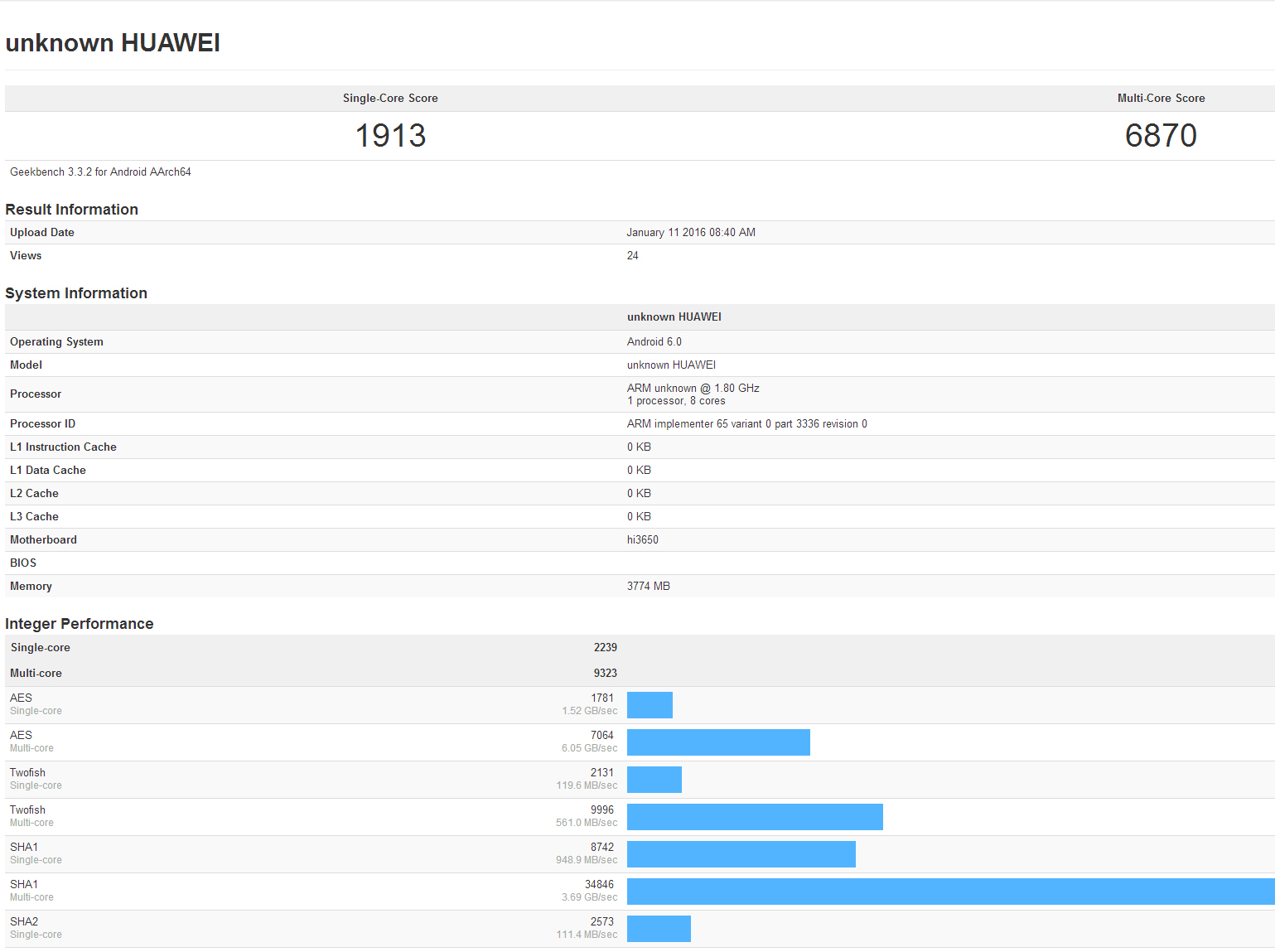Image resolution: width=1275 pixels, height=952 pixels.
Task: Click the 'unknown HUAWEI' System Information column header
Action: click(674, 317)
